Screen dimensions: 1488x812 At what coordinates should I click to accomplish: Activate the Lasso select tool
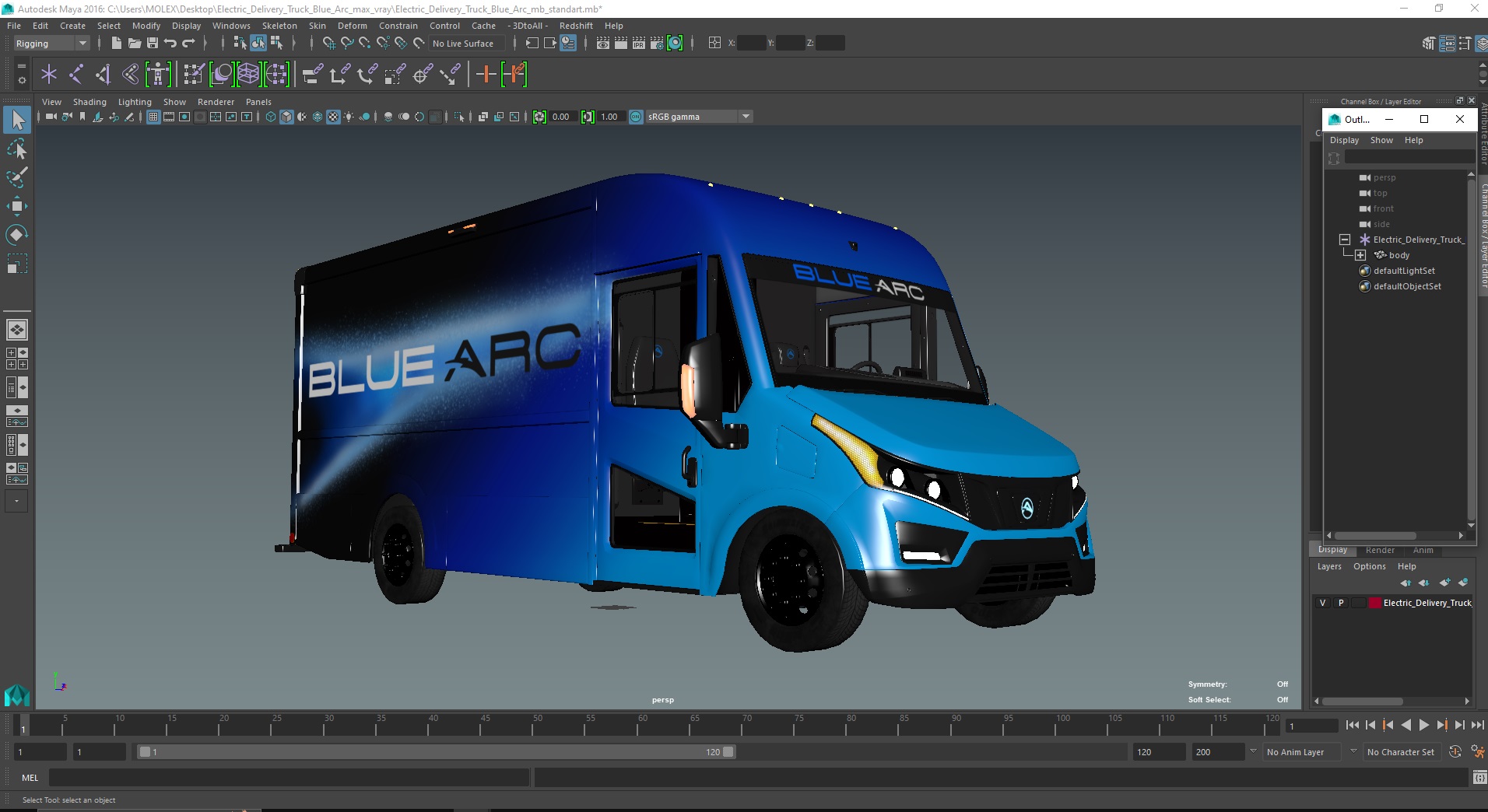[17, 149]
